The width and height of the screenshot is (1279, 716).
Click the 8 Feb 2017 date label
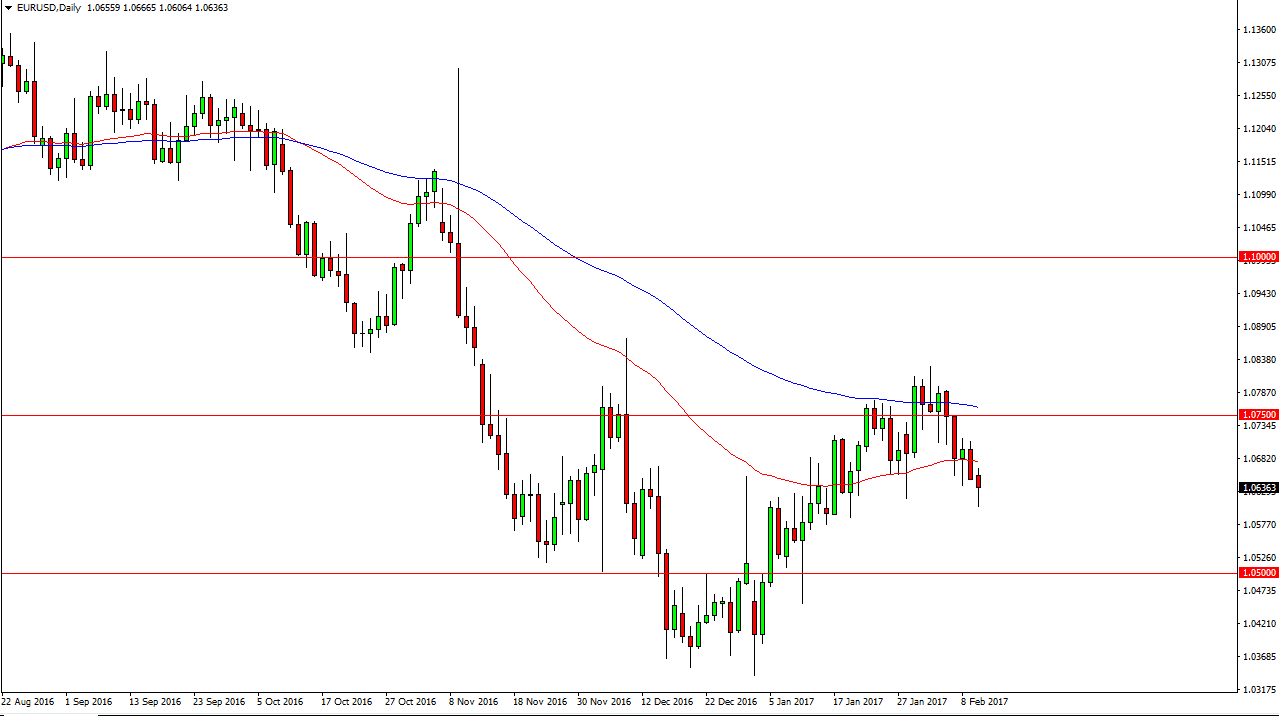point(985,702)
